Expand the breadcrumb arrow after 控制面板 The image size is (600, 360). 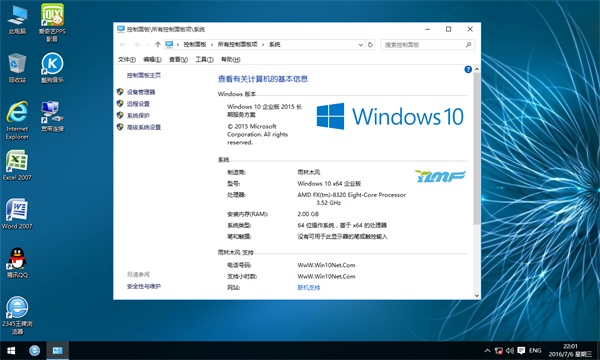[x=212, y=45]
